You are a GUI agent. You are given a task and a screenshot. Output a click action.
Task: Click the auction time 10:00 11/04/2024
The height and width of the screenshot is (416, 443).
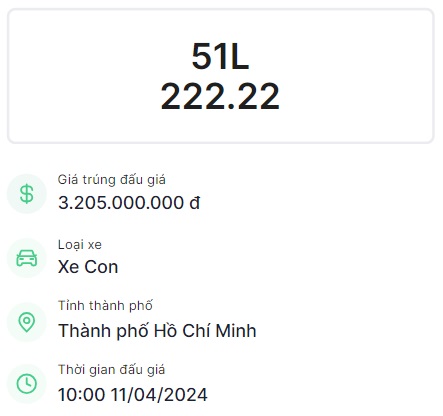133,395
